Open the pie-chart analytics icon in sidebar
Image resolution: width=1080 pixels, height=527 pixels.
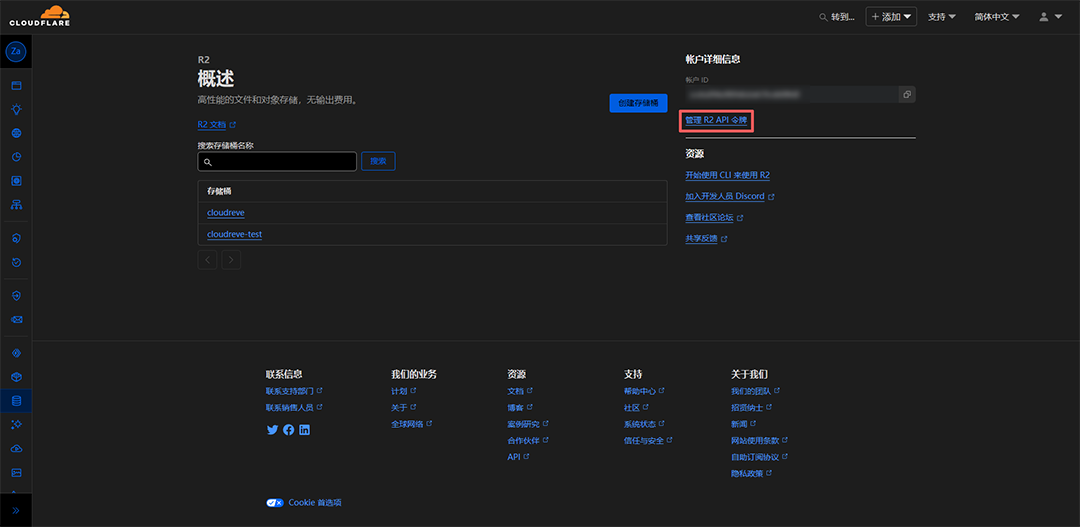17,157
